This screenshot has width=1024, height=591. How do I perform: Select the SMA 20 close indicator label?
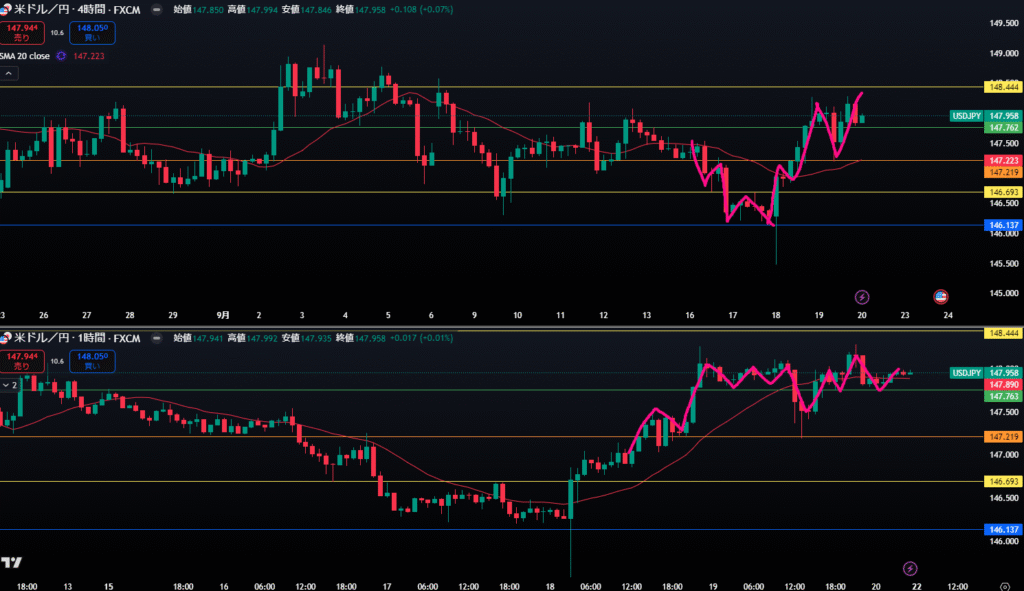26,56
